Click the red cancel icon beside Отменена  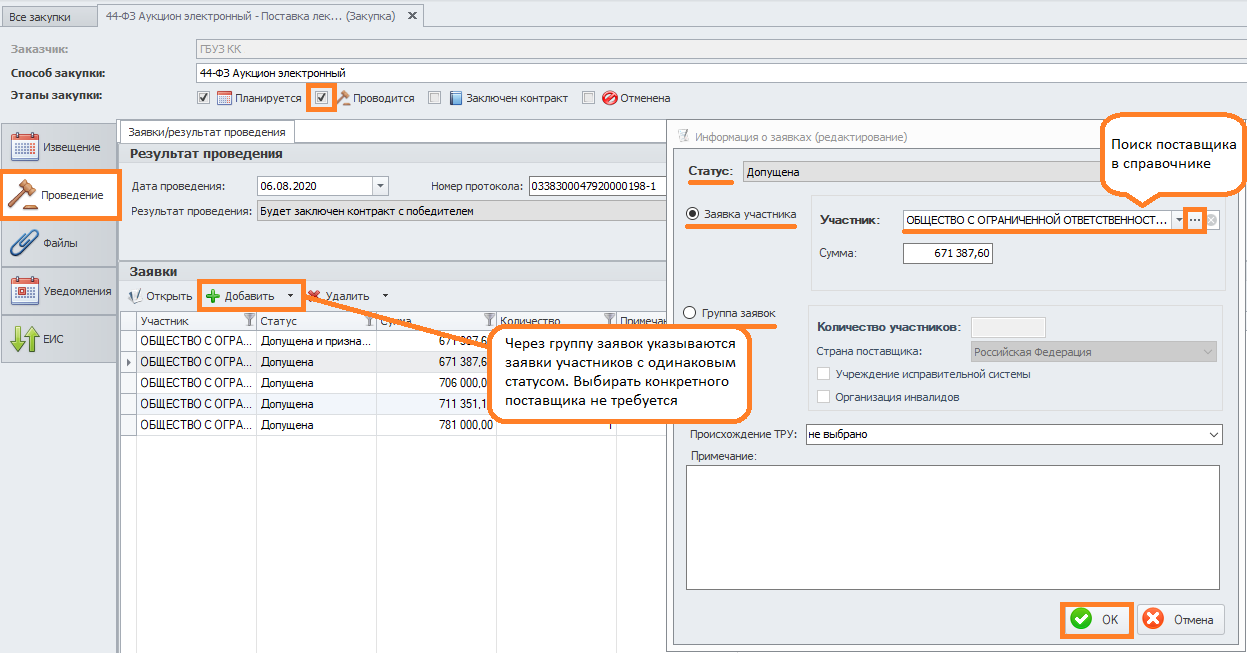click(609, 98)
